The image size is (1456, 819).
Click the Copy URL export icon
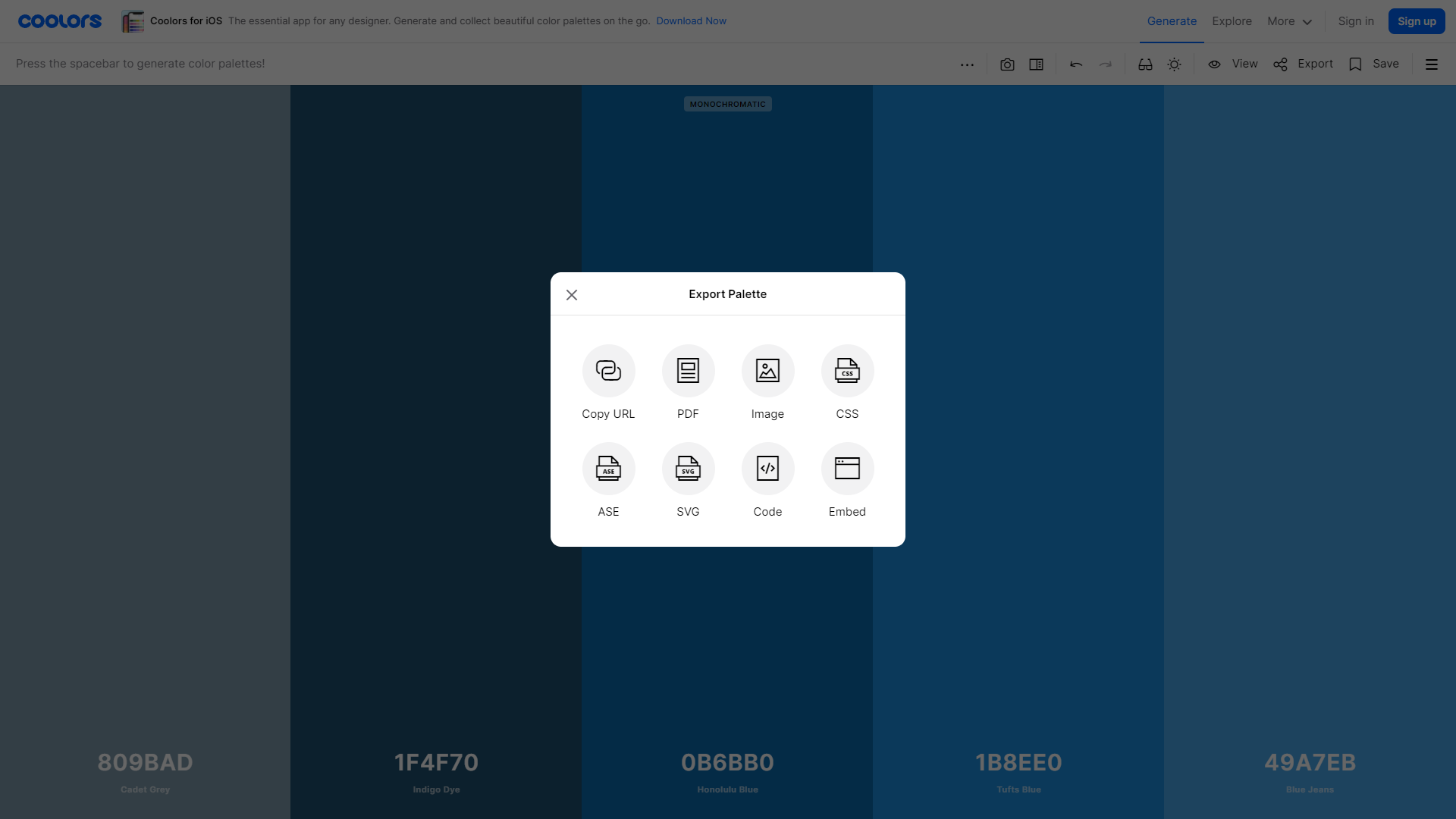608,370
